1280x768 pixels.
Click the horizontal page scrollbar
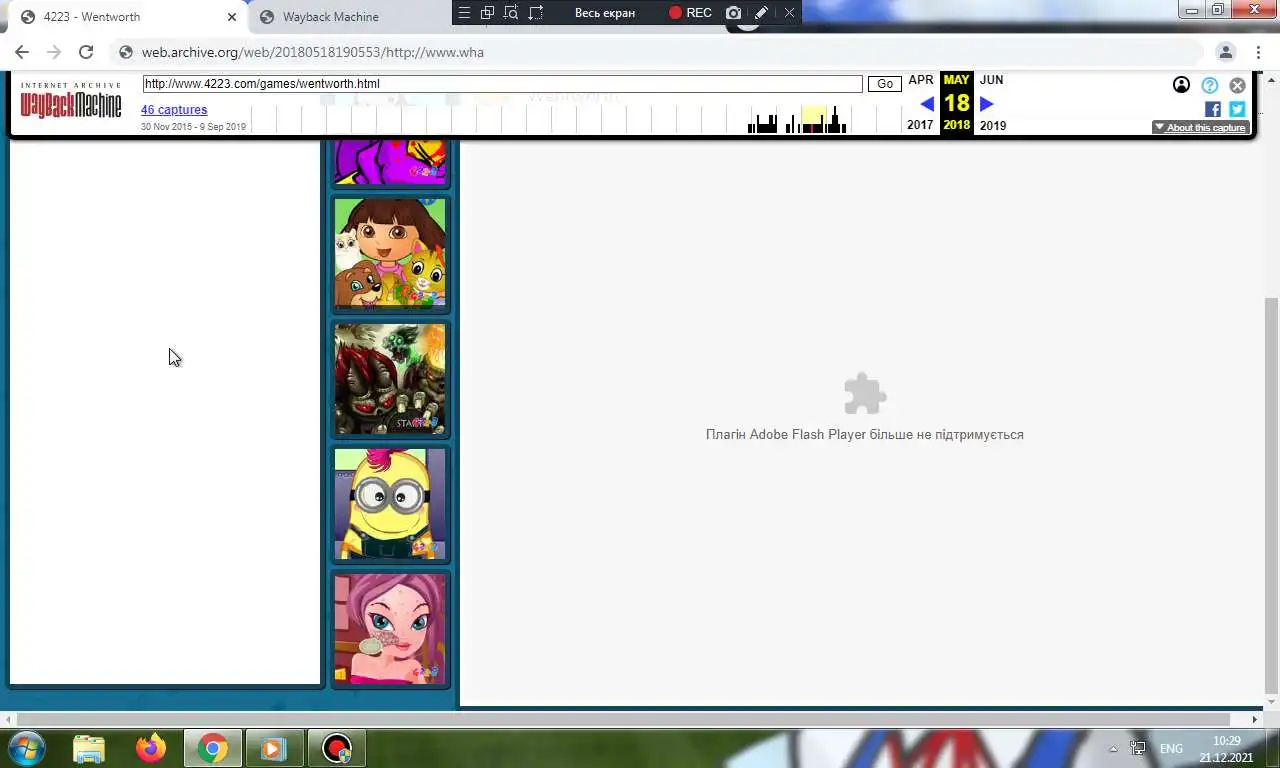pos(622,719)
